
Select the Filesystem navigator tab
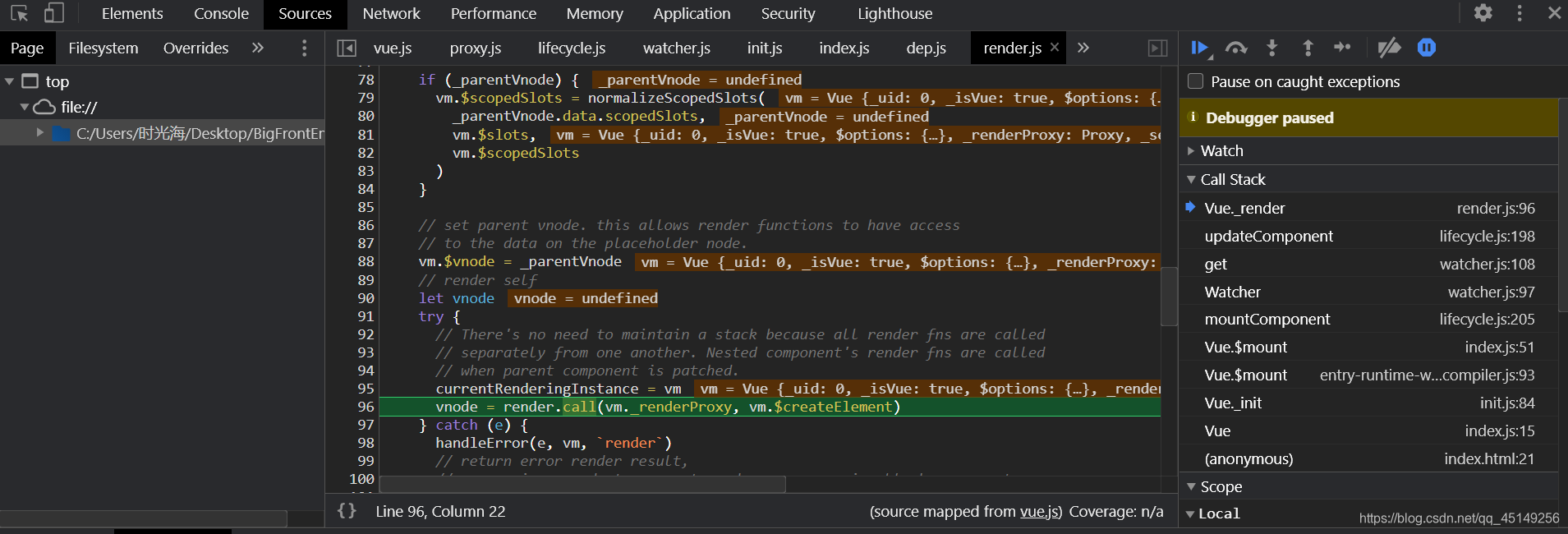coord(103,48)
